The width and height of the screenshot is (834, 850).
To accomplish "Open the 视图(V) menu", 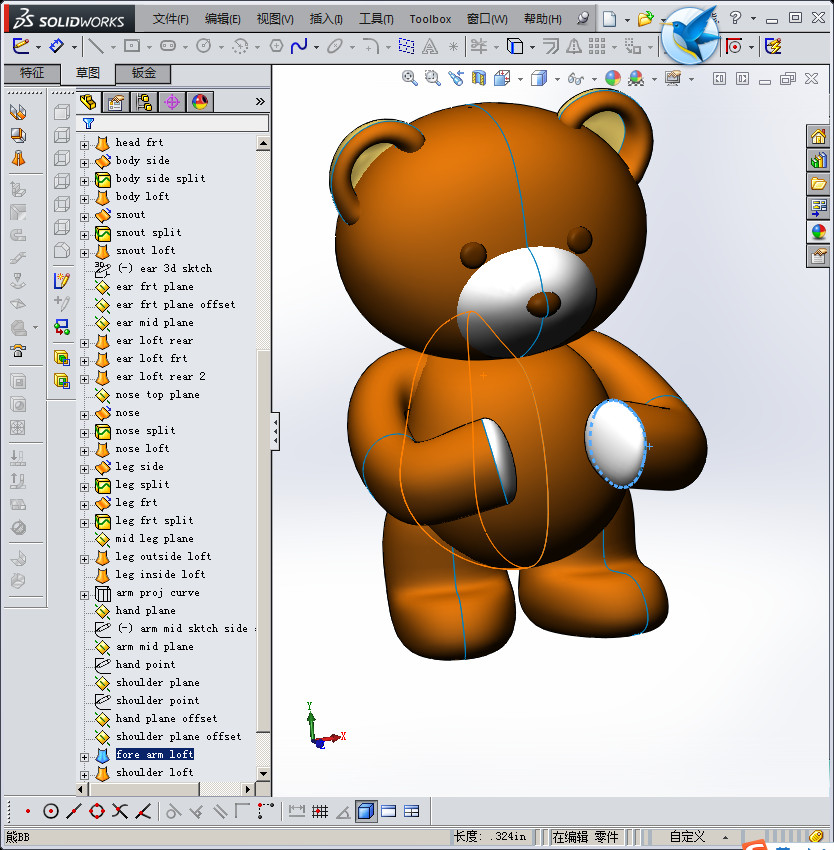I will point(275,19).
